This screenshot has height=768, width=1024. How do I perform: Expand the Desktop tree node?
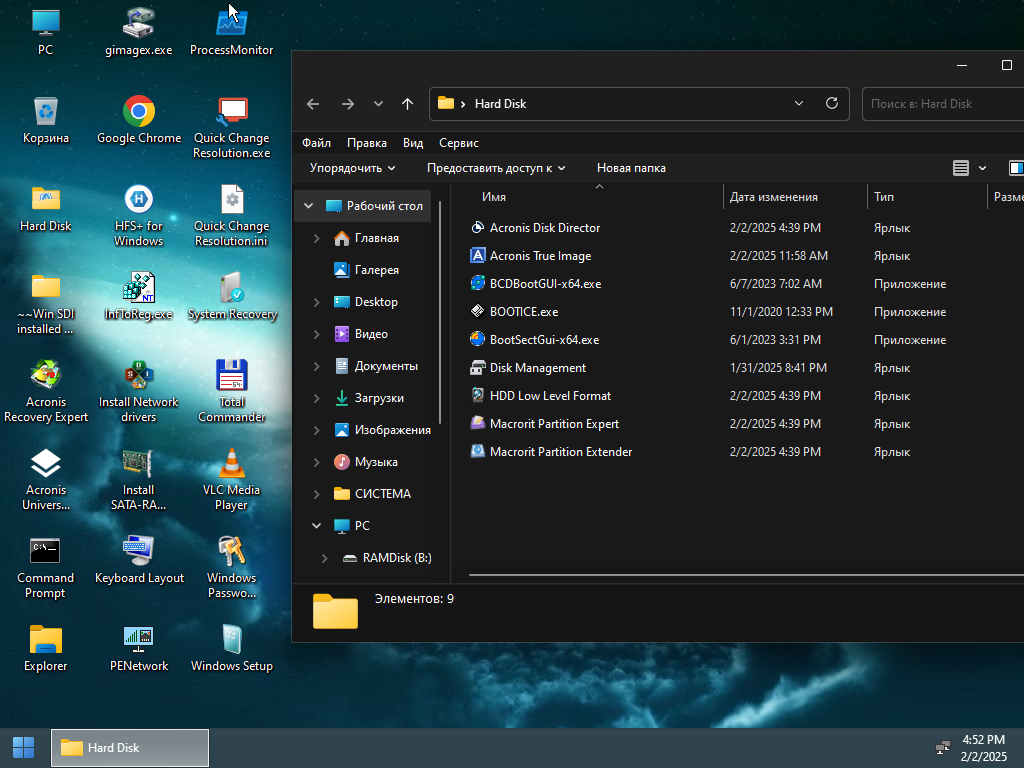point(317,302)
